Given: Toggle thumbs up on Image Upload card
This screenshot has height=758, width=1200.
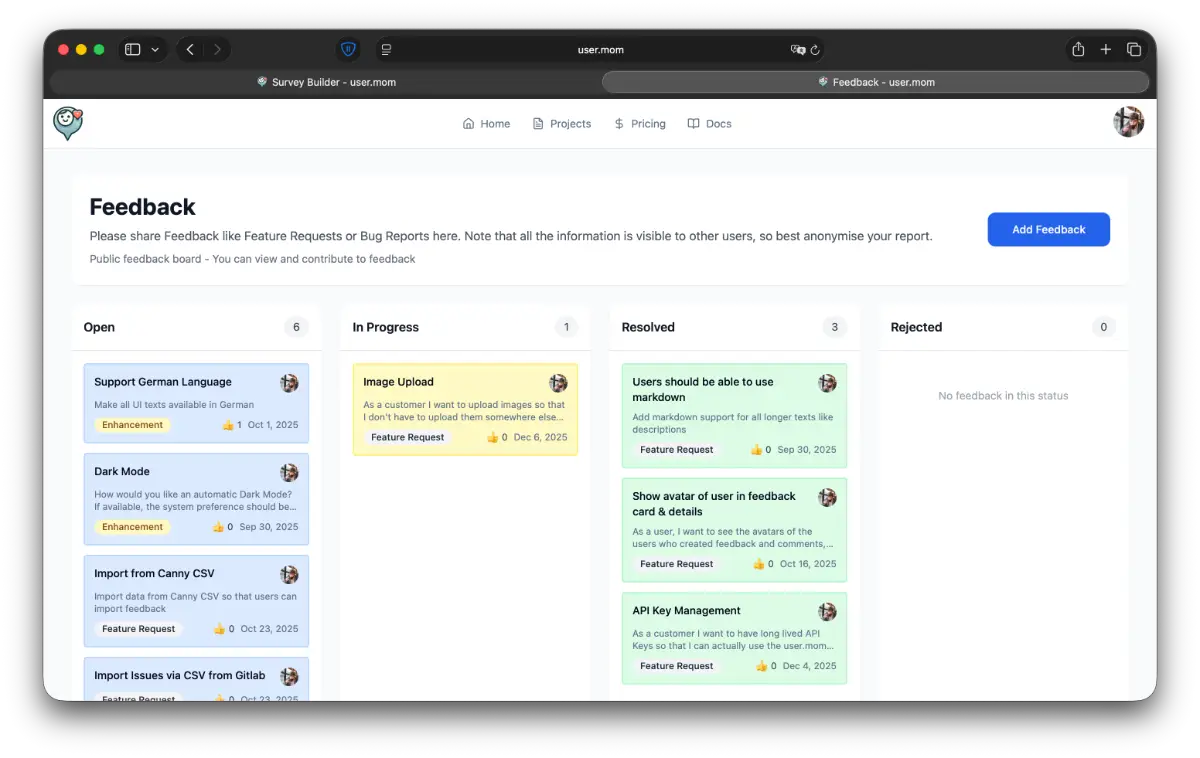Looking at the screenshot, I should tap(492, 437).
